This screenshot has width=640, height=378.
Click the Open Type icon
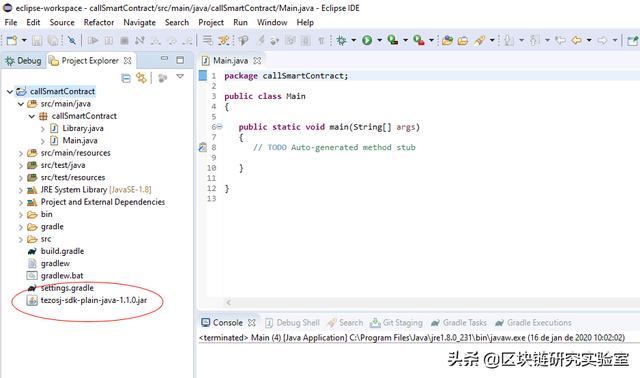pyautogui.click(x=447, y=40)
